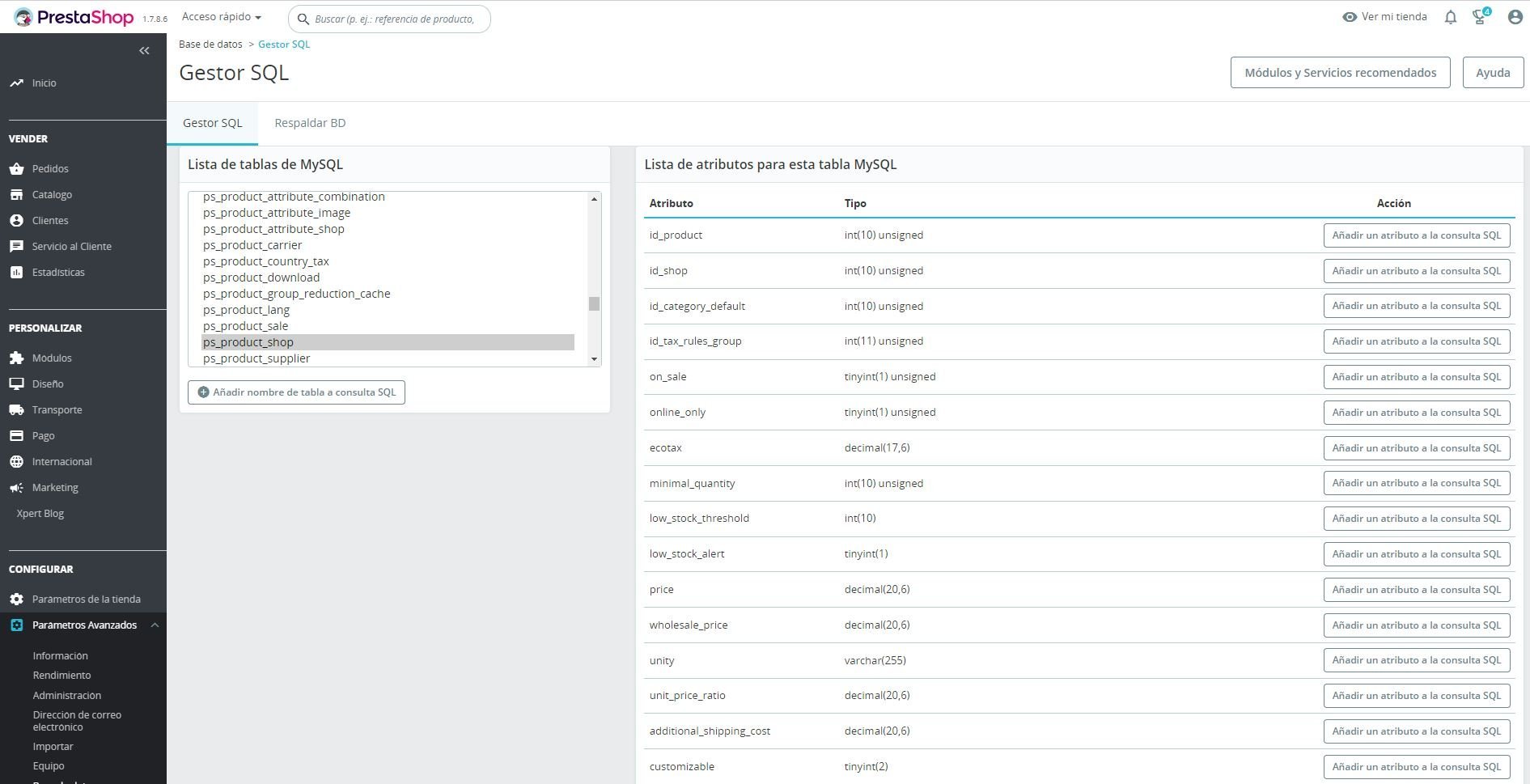This screenshot has width=1530, height=784.
Task: Open Pedidos in the sidebar menu
Action: (x=50, y=168)
